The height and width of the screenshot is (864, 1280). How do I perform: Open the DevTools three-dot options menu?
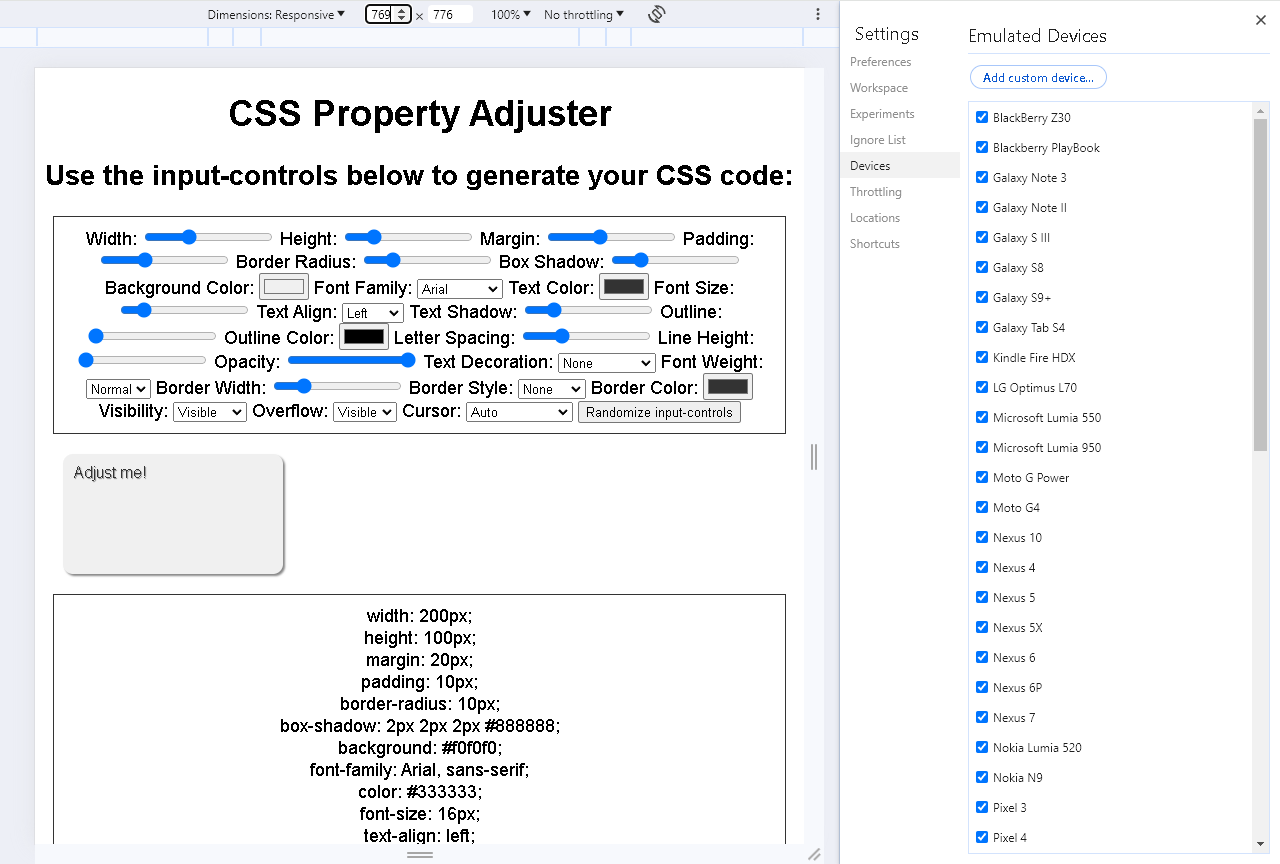[x=818, y=14]
